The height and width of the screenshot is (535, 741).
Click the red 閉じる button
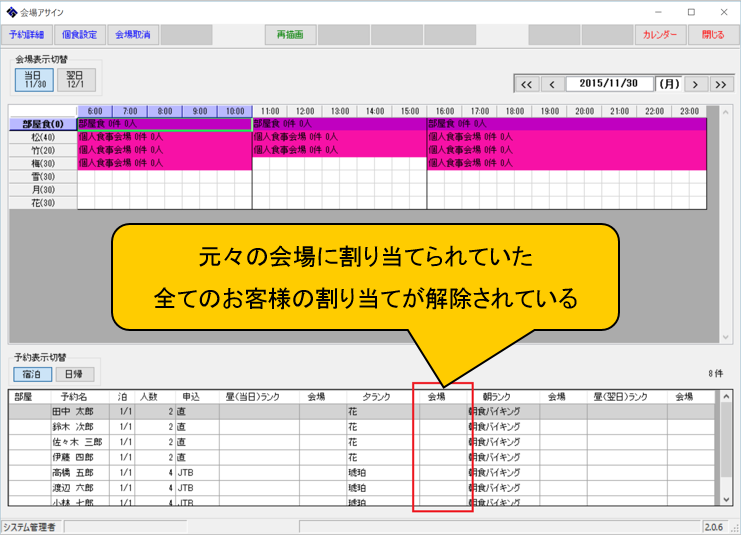[x=713, y=34]
